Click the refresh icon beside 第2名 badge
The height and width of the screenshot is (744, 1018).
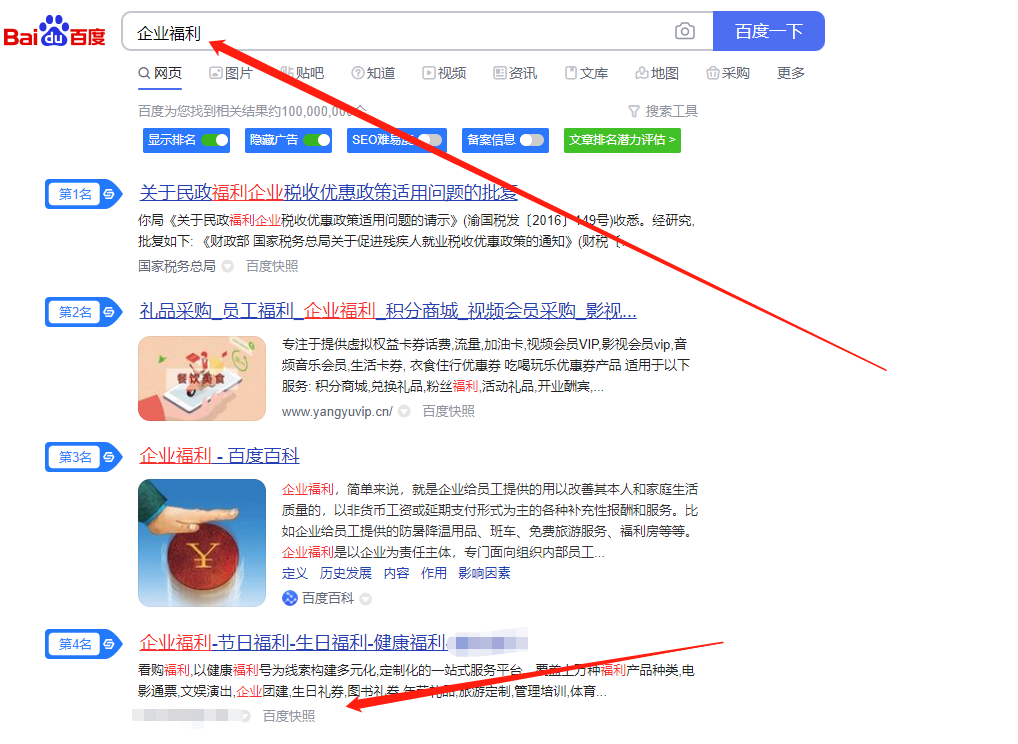[x=109, y=312]
